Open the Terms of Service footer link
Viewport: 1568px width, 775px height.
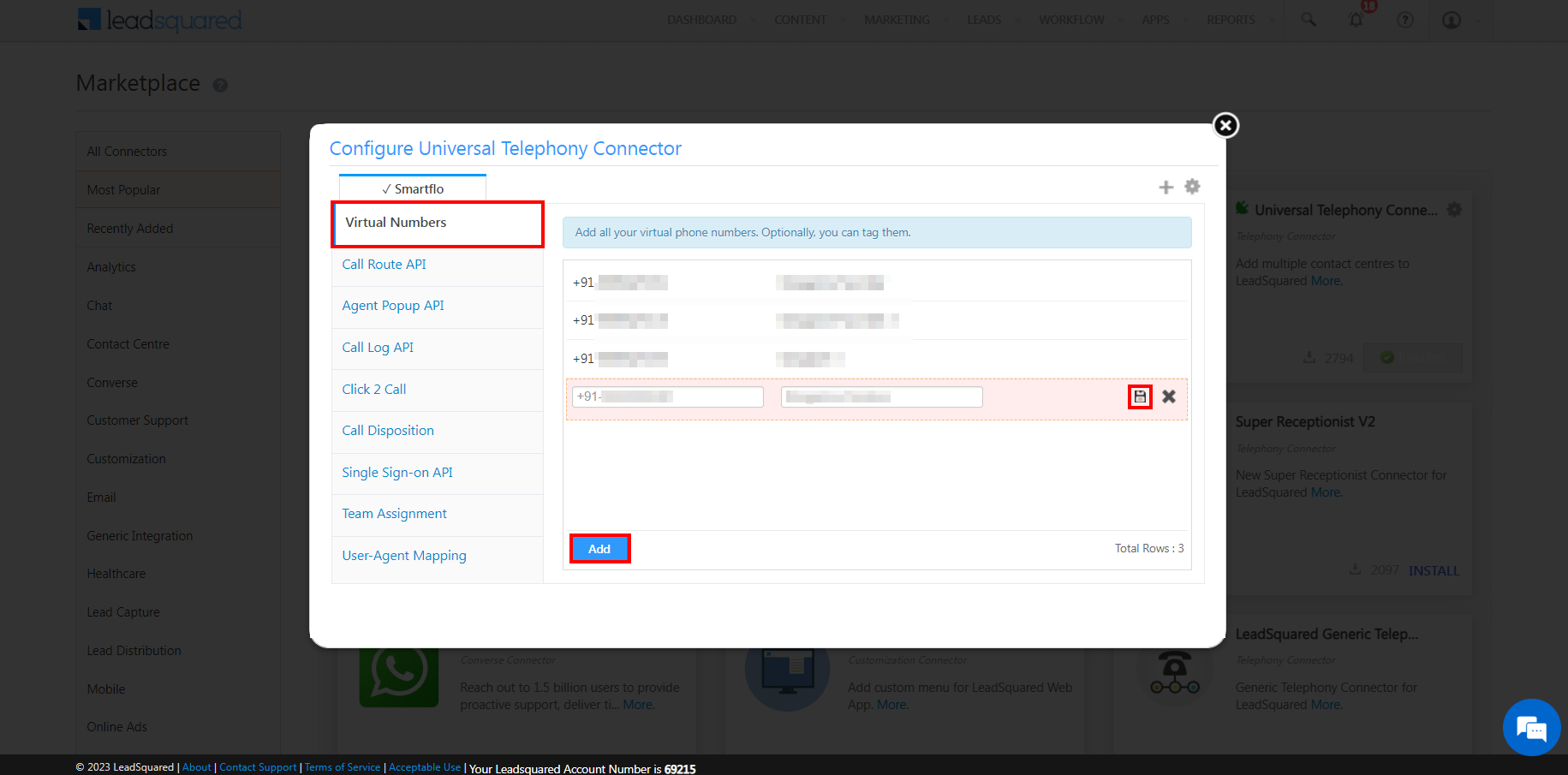(x=343, y=767)
